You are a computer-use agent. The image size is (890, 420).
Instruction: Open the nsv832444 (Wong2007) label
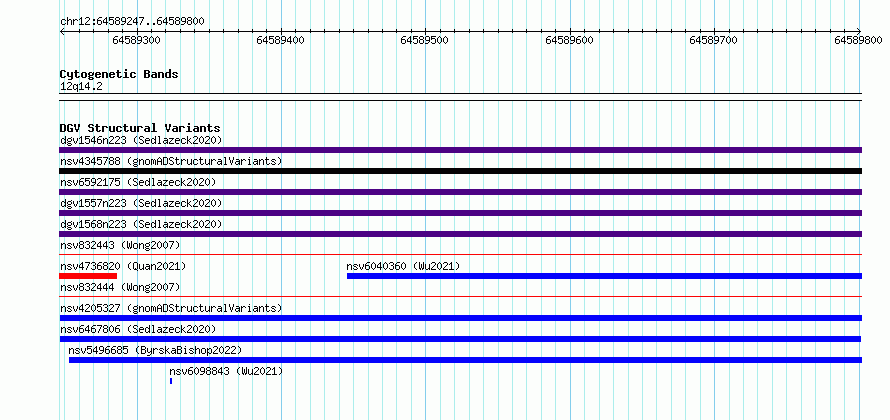[120, 287]
